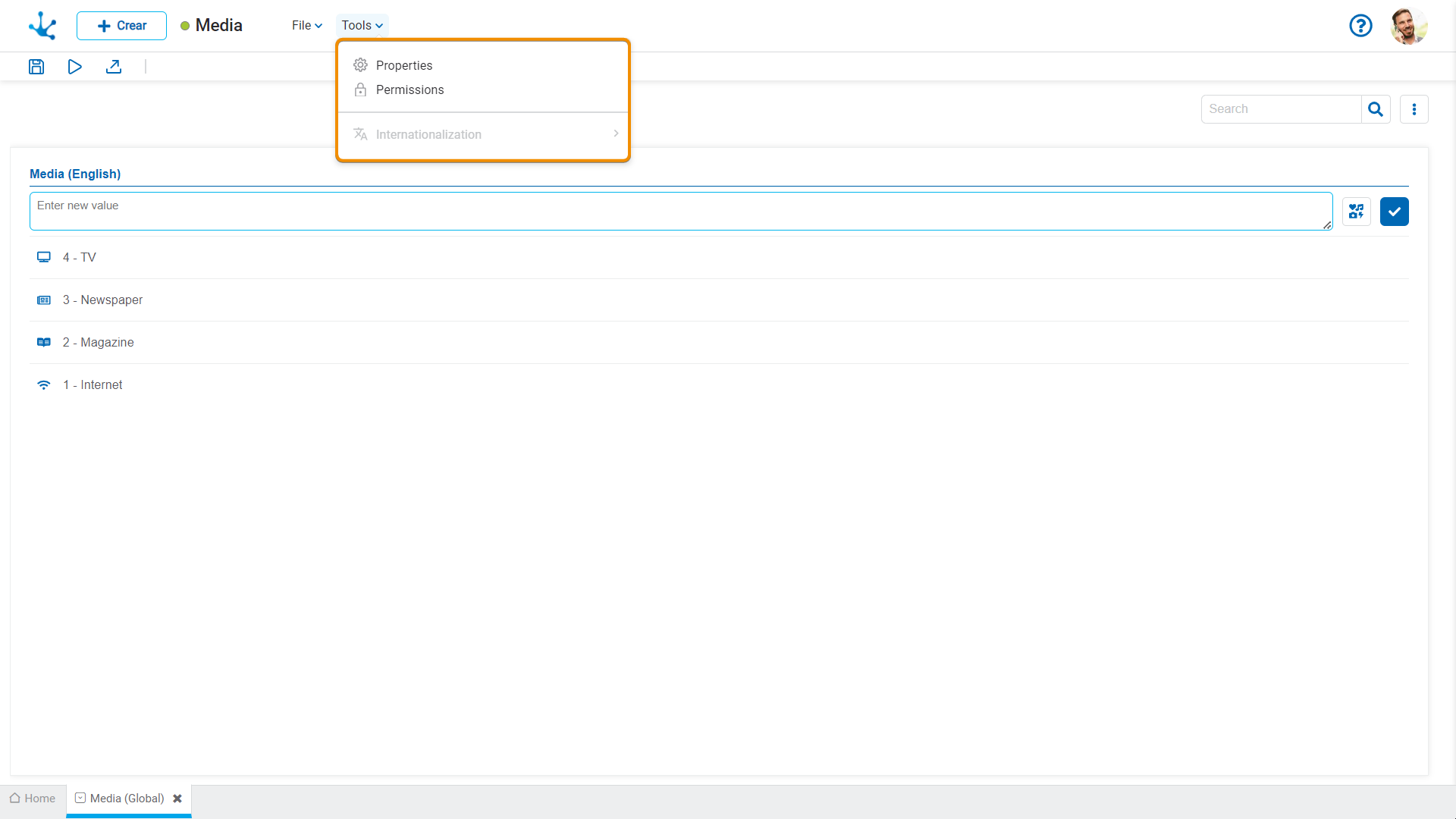This screenshot has height=819, width=1456.
Task: Focus the Enter new value field
Action: (680, 211)
